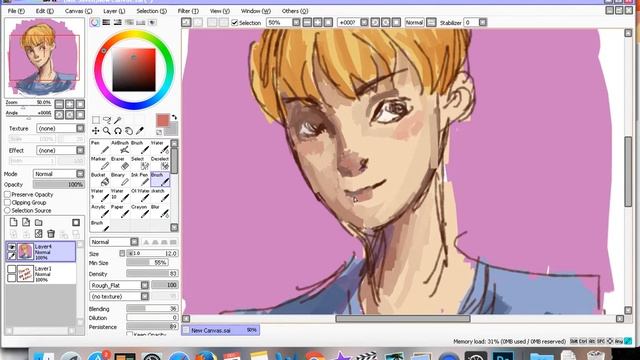Click the foreground color swatch
The height and width of the screenshot is (360, 640).
click(162, 120)
